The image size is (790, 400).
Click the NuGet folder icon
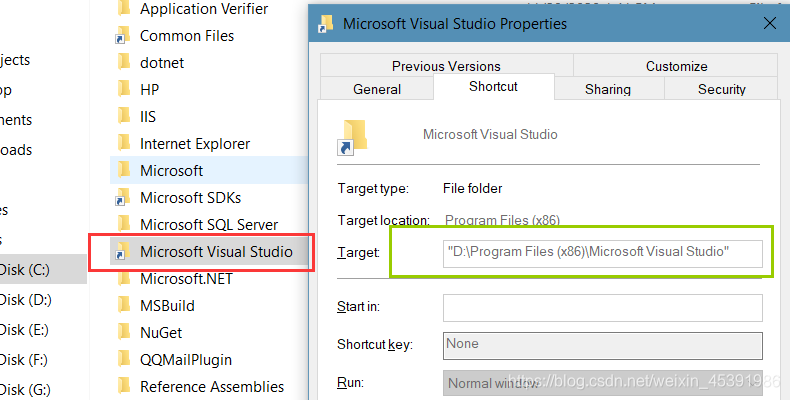pyautogui.click(x=123, y=332)
